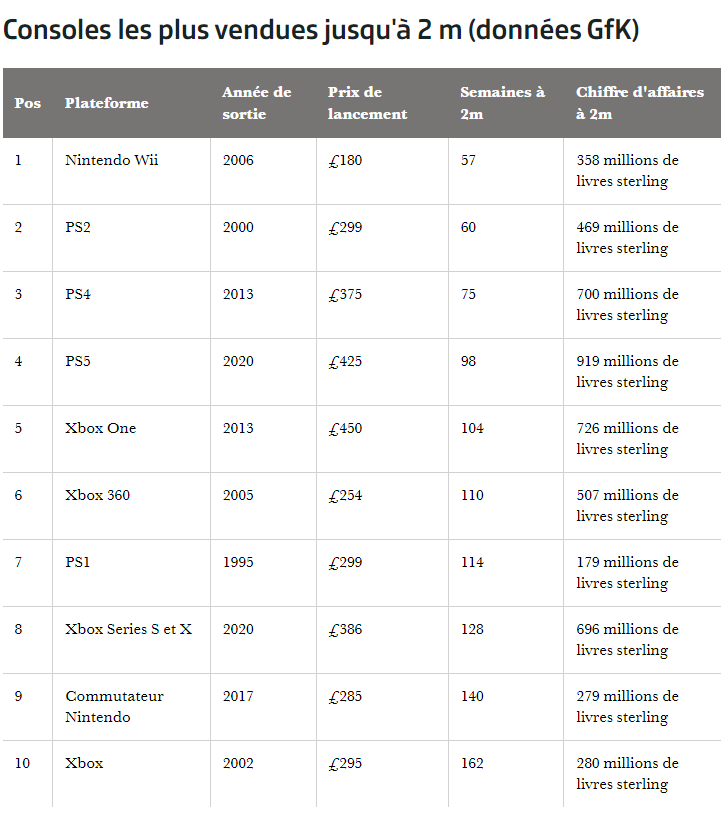Click the 'Pos' column header
The height and width of the screenshot is (823, 721).
[x=27, y=103]
